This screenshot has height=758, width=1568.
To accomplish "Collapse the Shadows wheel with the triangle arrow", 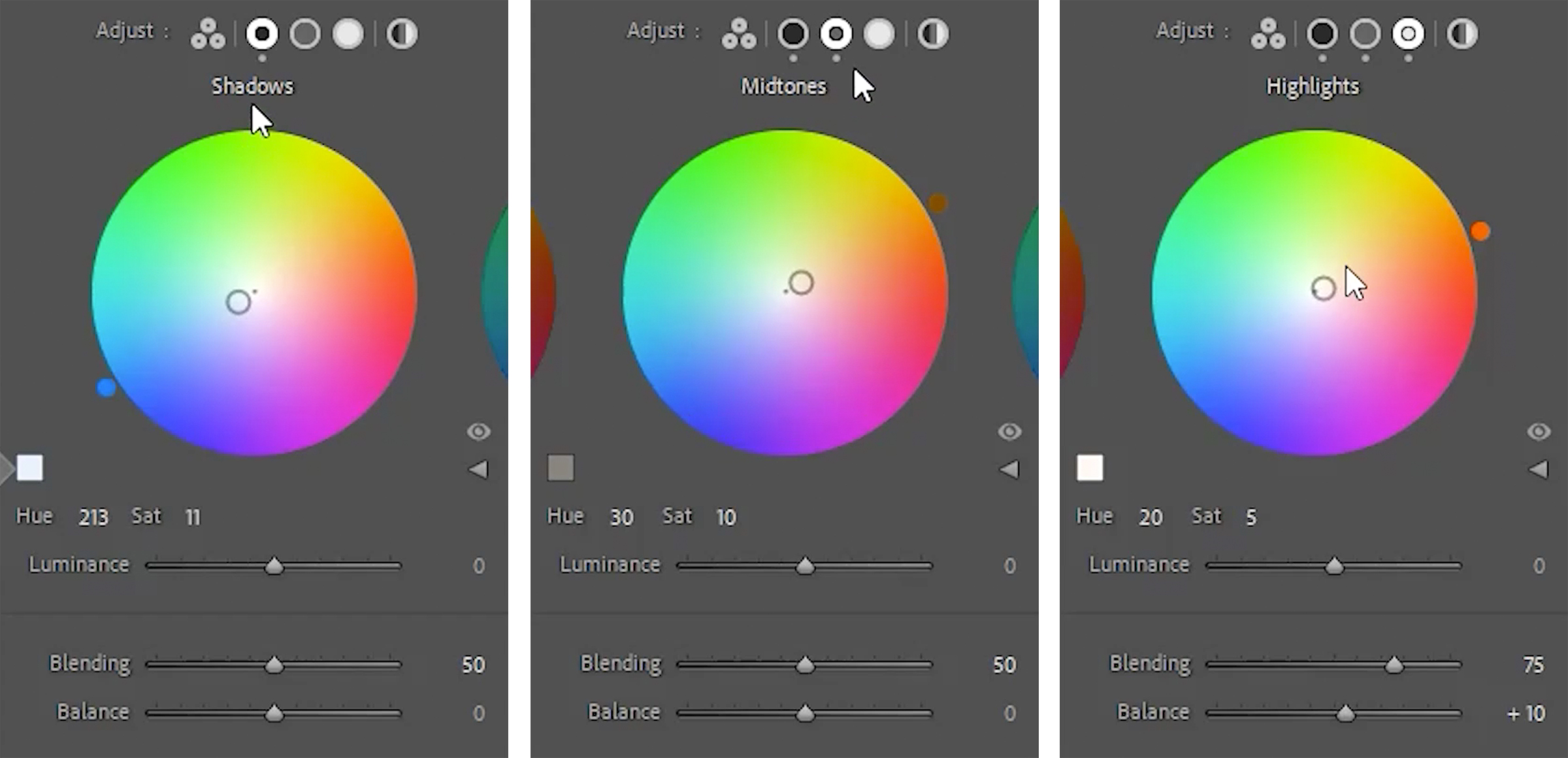I will (x=479, y=468).
